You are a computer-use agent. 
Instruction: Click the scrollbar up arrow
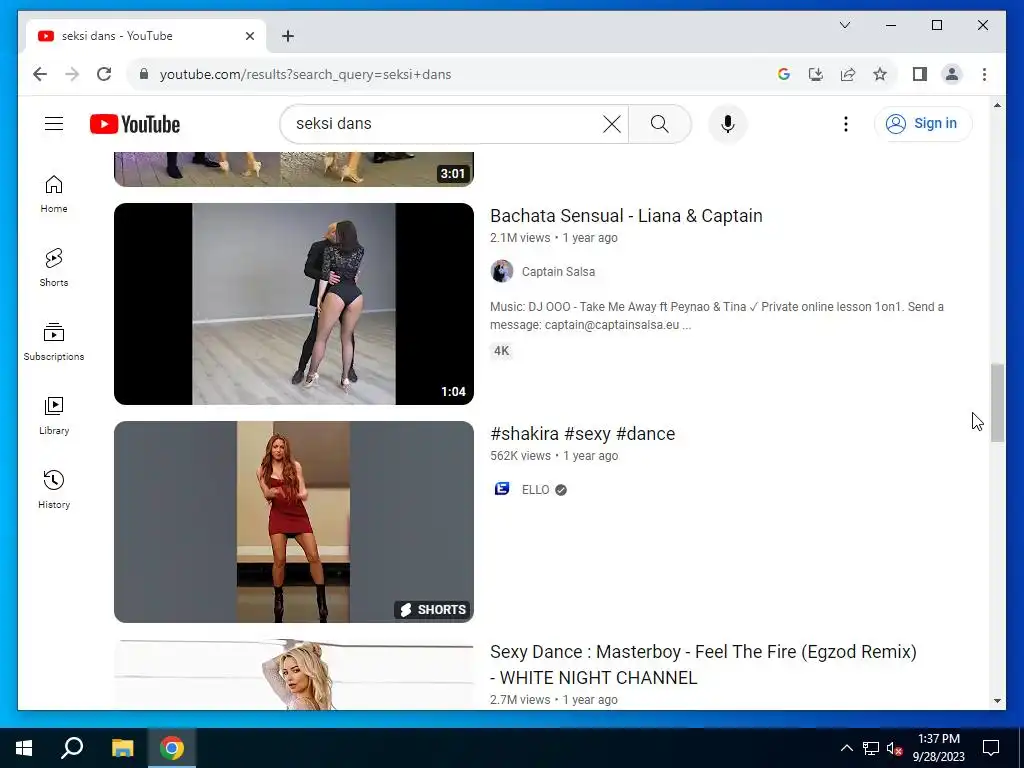pyautogui.click(x=997, y=105)
